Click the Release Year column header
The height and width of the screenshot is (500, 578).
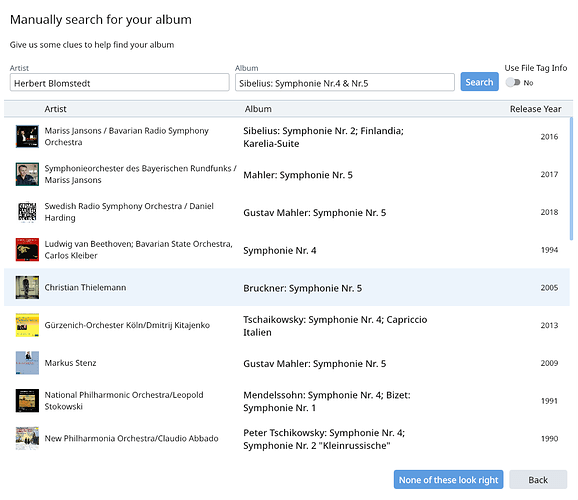click(x=535, y=109)
